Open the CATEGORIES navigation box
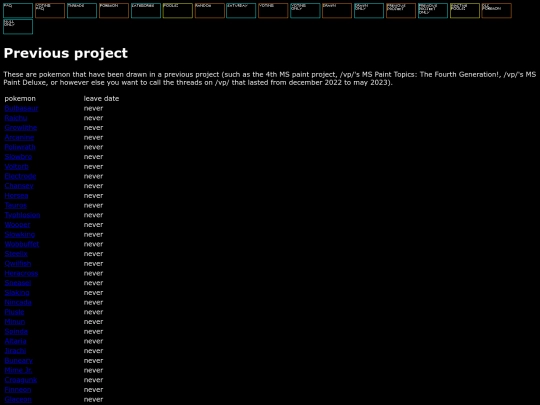Viewport: 540px width, 405px height. (x=146, y=11)
